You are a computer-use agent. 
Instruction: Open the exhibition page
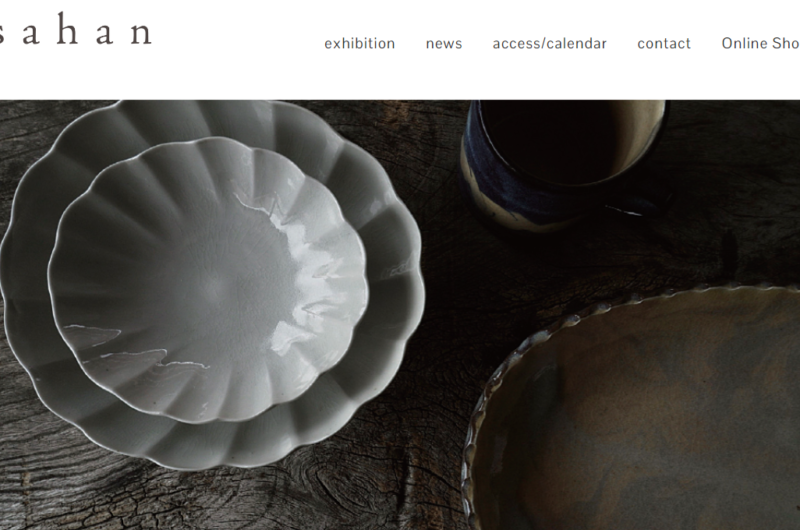[359, 44]
